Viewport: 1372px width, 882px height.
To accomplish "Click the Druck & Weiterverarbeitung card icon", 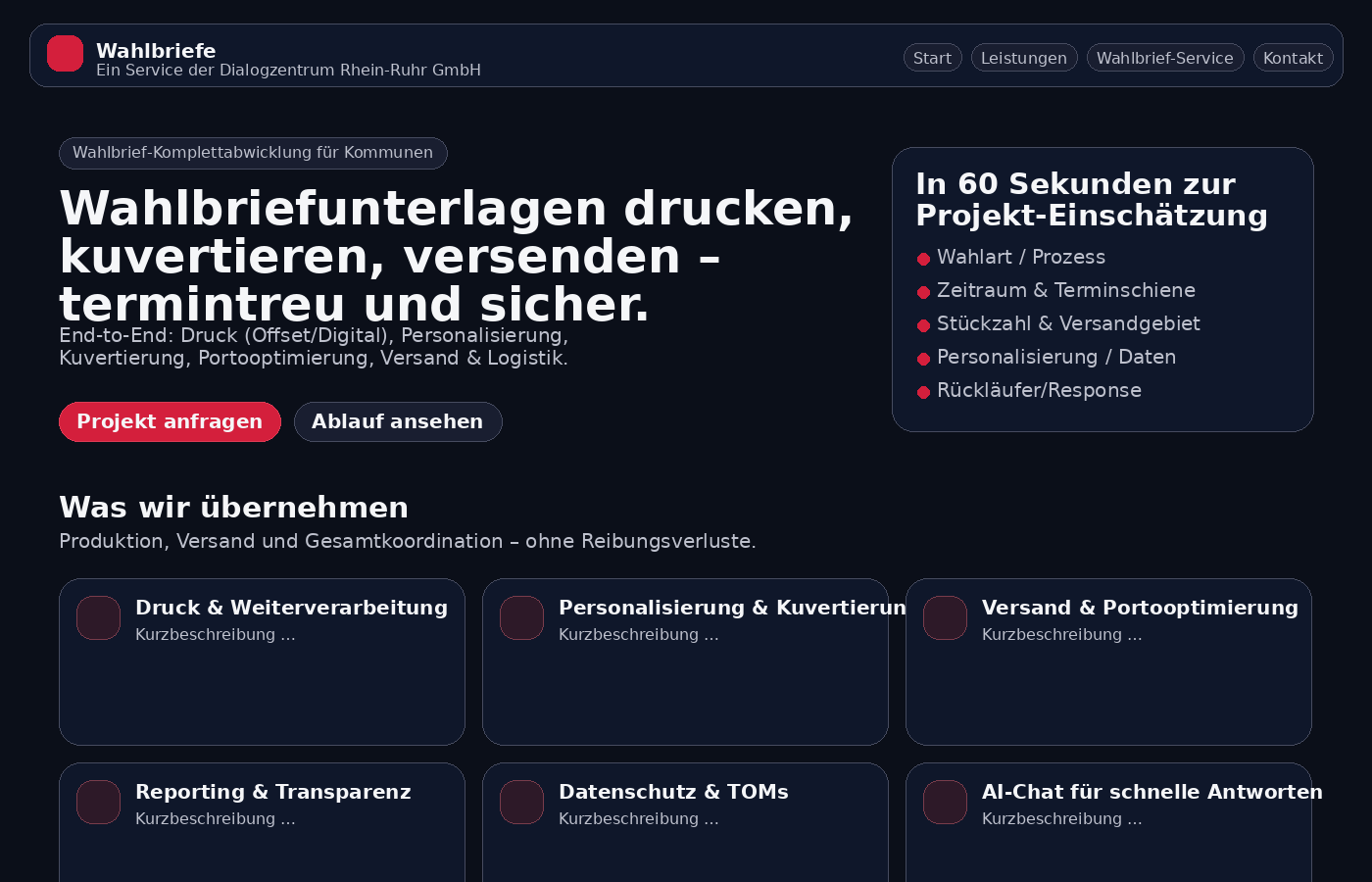I will 98,618.
